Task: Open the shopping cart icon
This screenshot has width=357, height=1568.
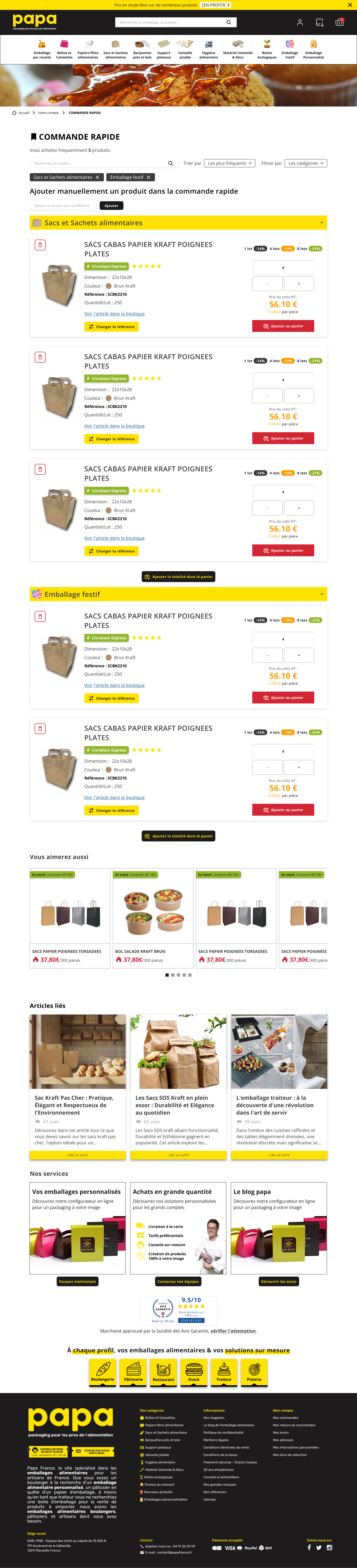Action: 339,23
